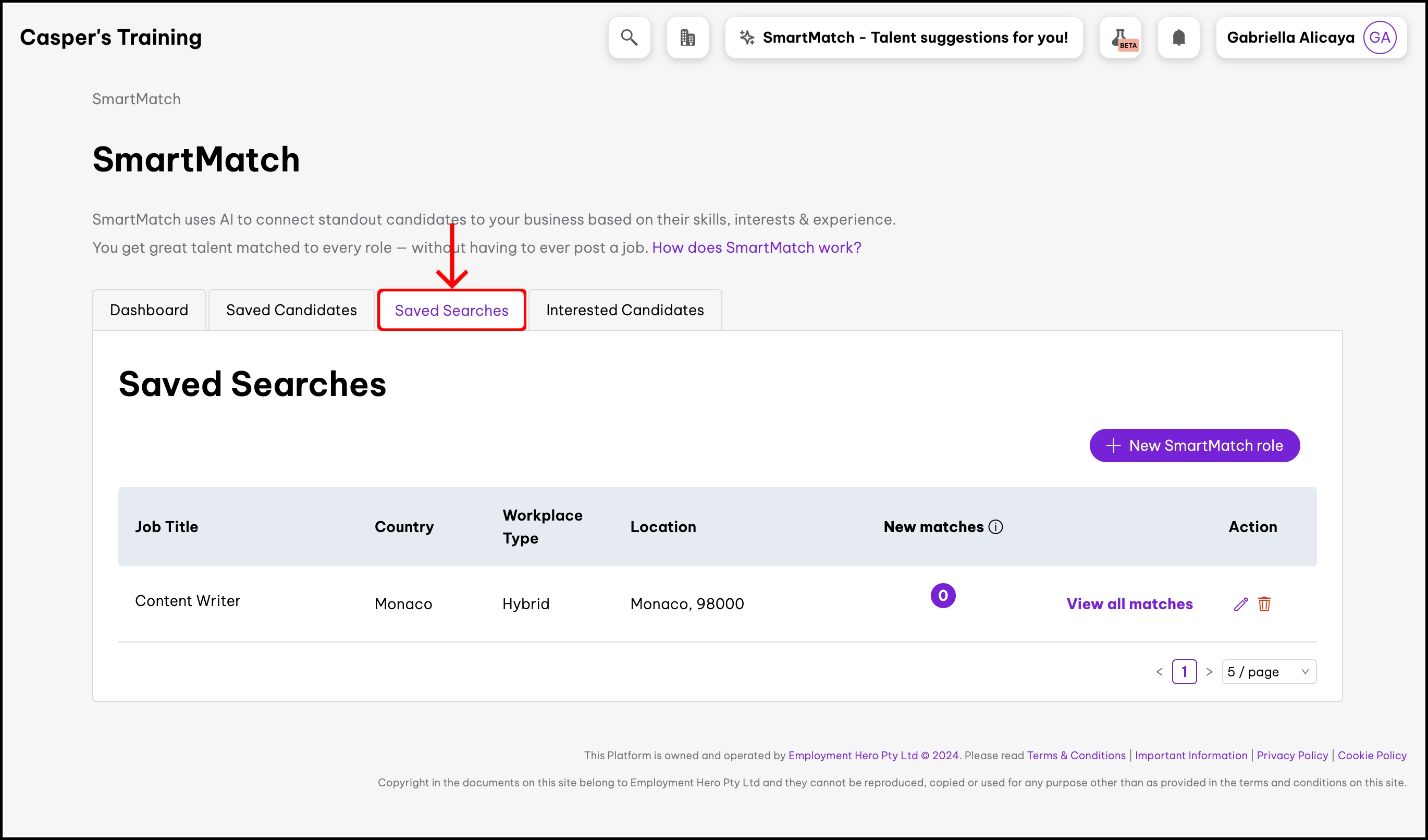The height and width of the screenshot is (840, 1428).
Task: Open the Interested Candidates tab
Action: 624,310
